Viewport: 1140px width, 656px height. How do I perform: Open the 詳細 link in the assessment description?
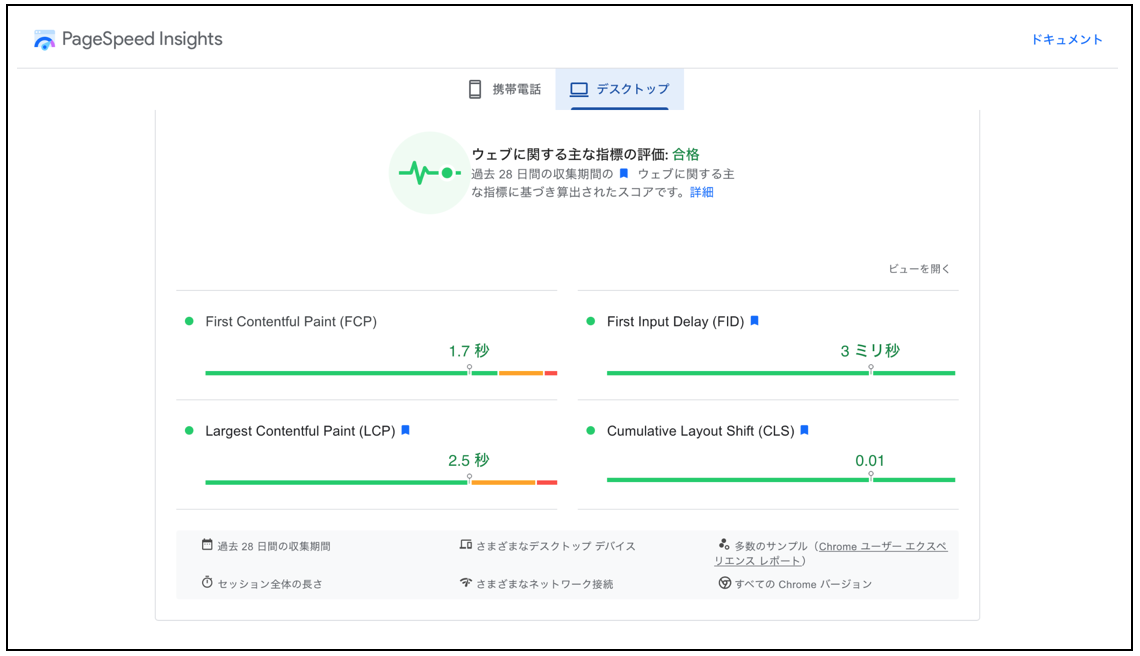coord(702,192)
